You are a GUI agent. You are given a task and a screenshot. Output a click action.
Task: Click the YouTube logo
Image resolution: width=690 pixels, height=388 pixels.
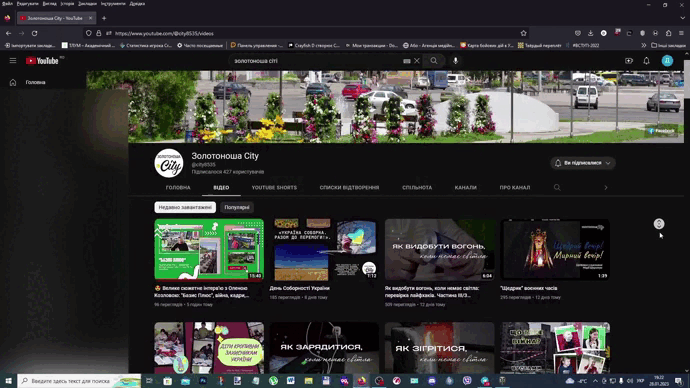coord(42,61)
